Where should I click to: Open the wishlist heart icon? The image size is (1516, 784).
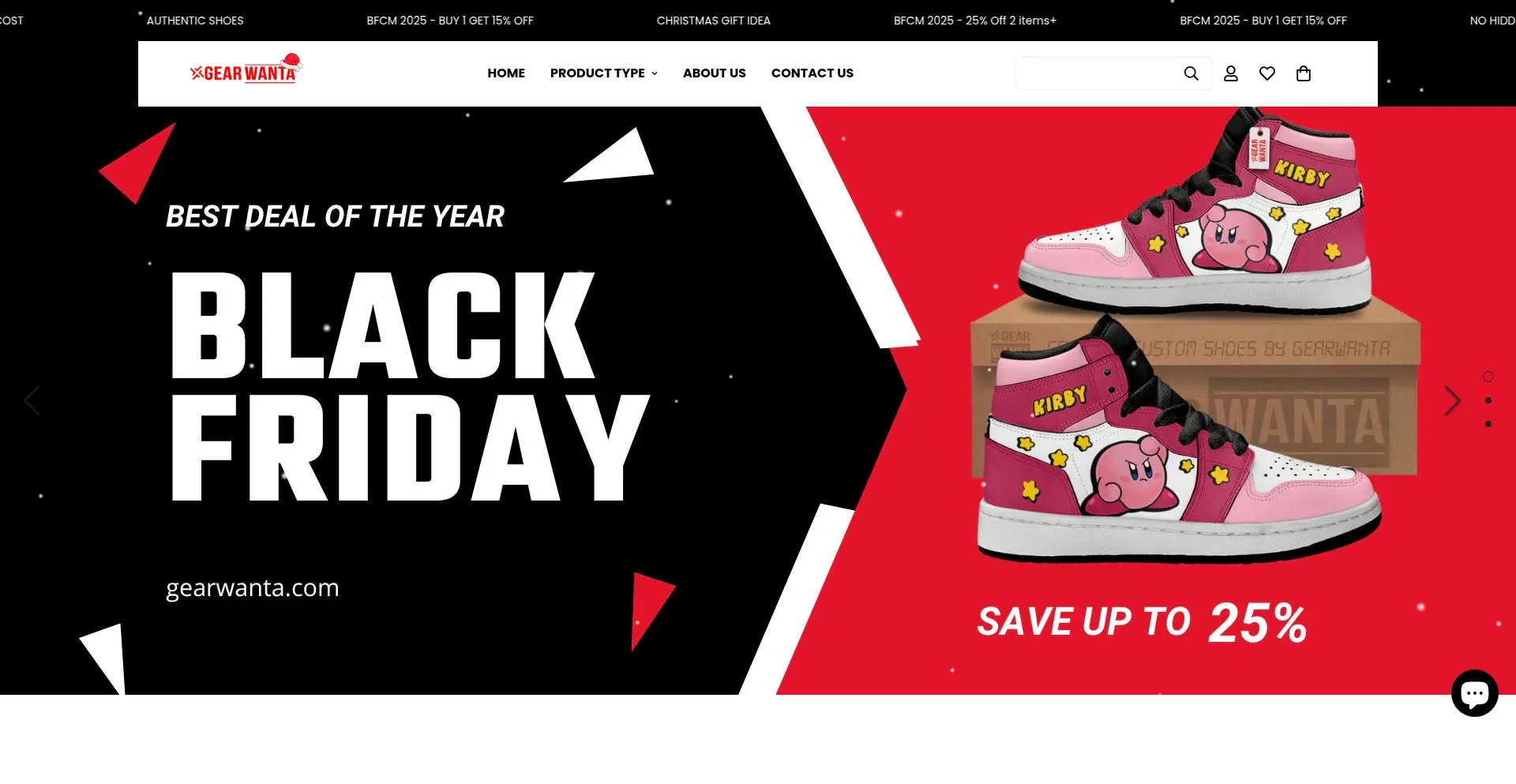pos(1266,73)
